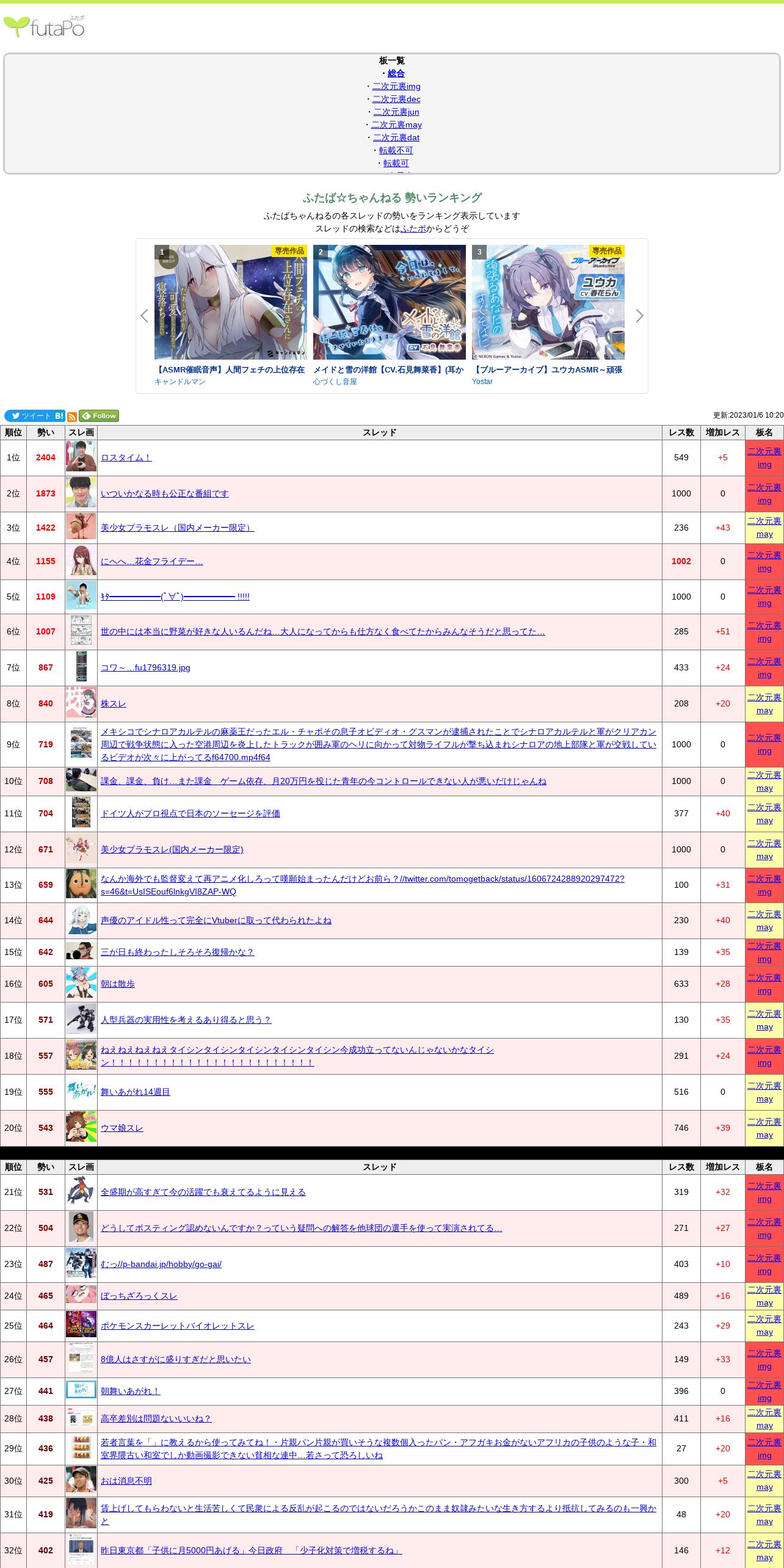The height and width of the screenshot is (1568, 784).
Task: Open the いついかなる時も公正な番組です thread
Action: (165, 493)
